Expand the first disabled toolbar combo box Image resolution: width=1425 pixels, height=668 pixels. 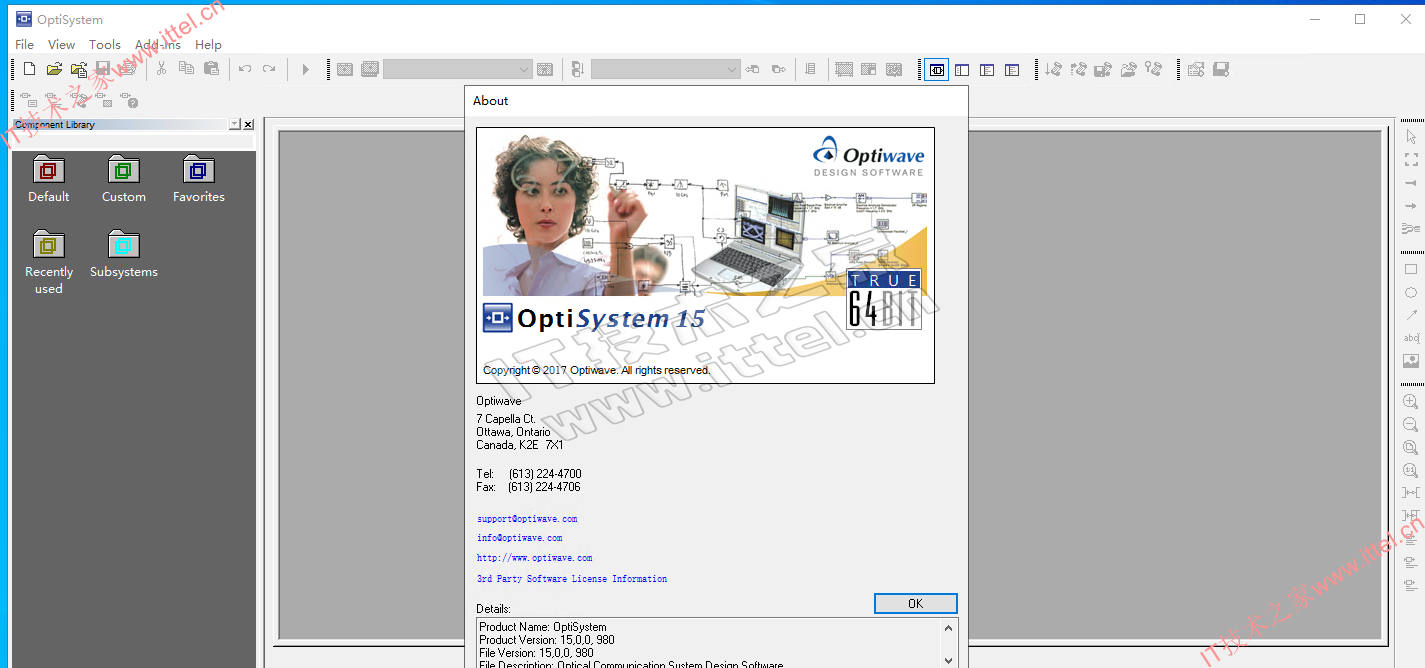524,69
